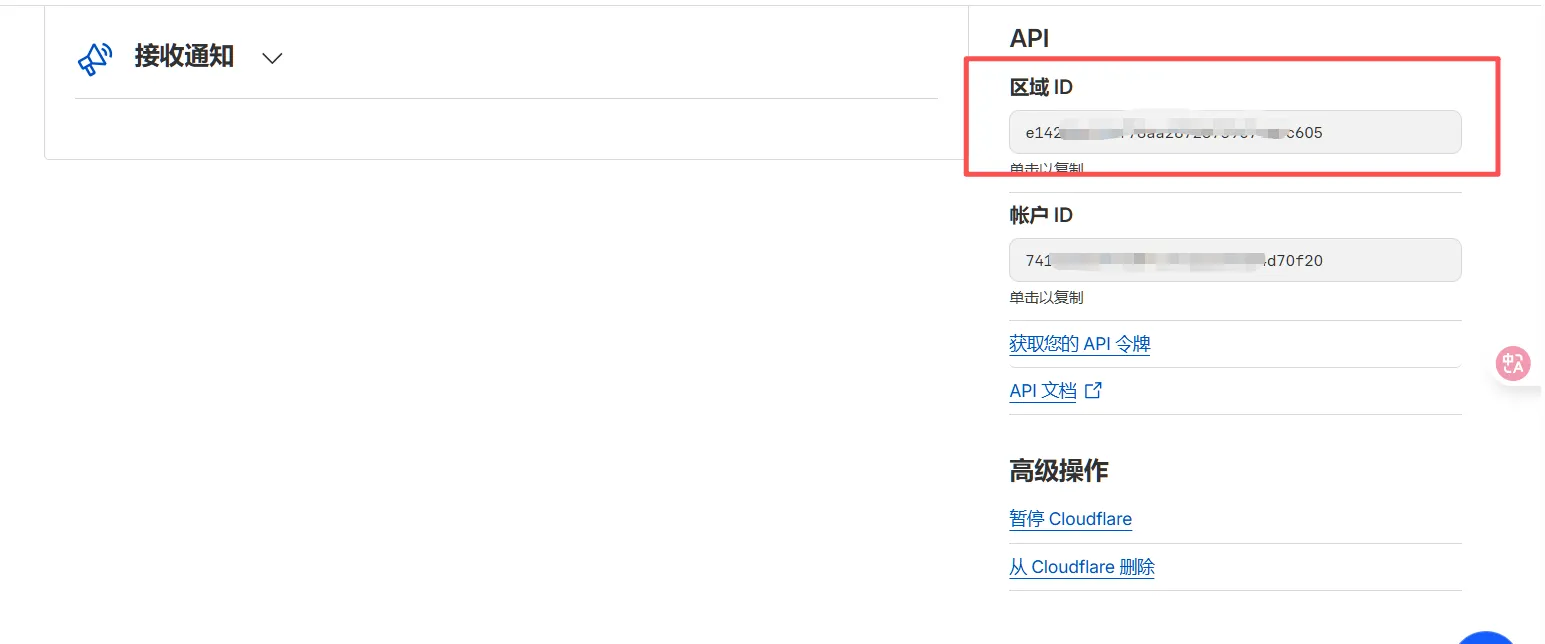
Task: Click 单击以复制 text under 区域 ID
Action: tap(1046, 169)
